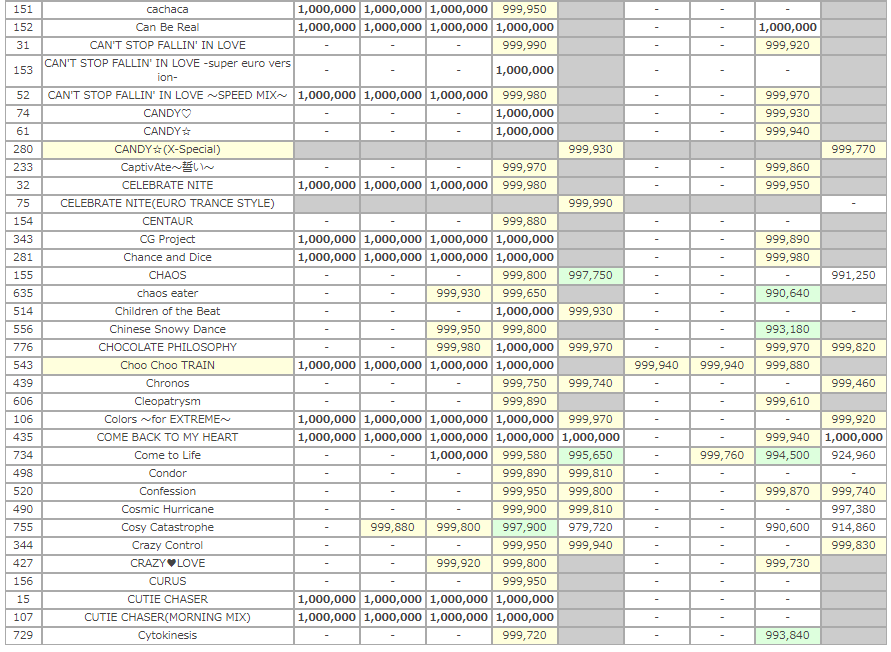Click the CaptivAte song title

click(x=168, y=167)
